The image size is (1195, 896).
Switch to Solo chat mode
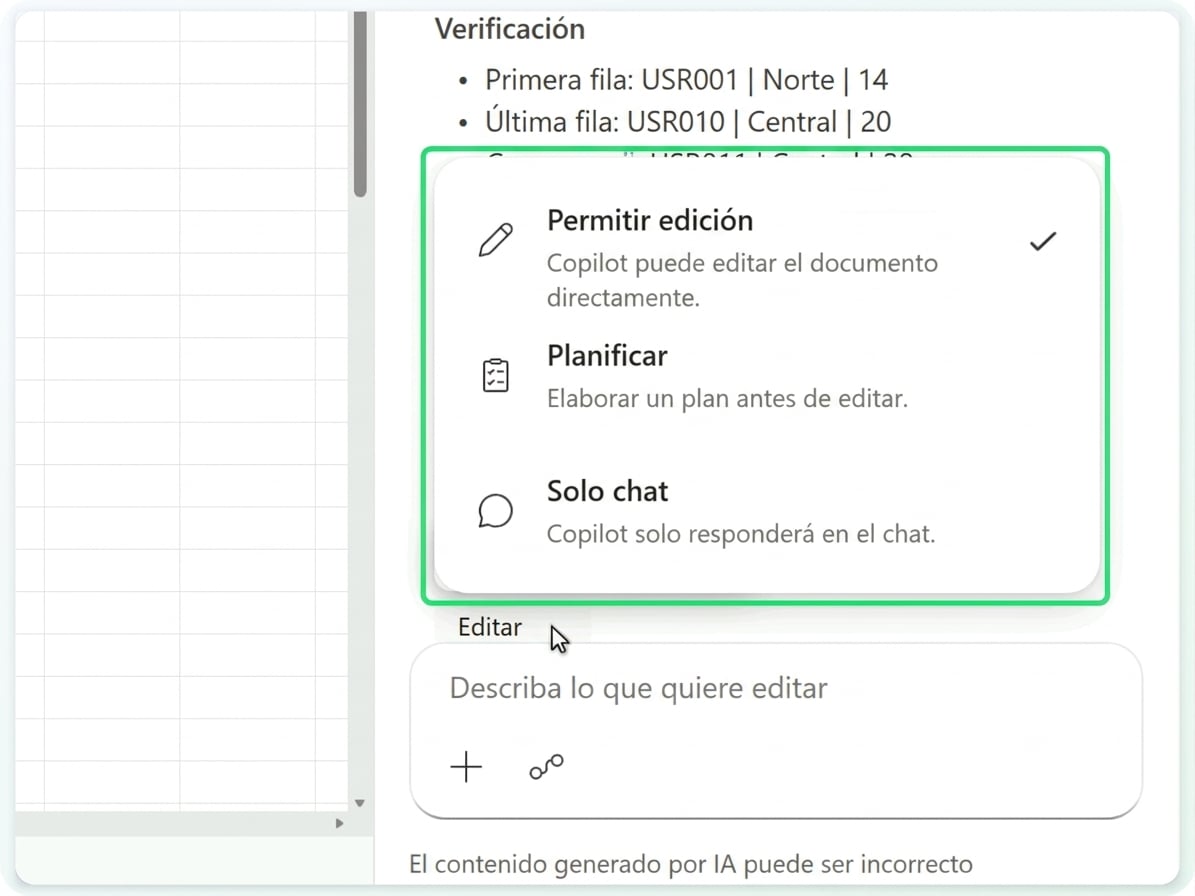767,511
